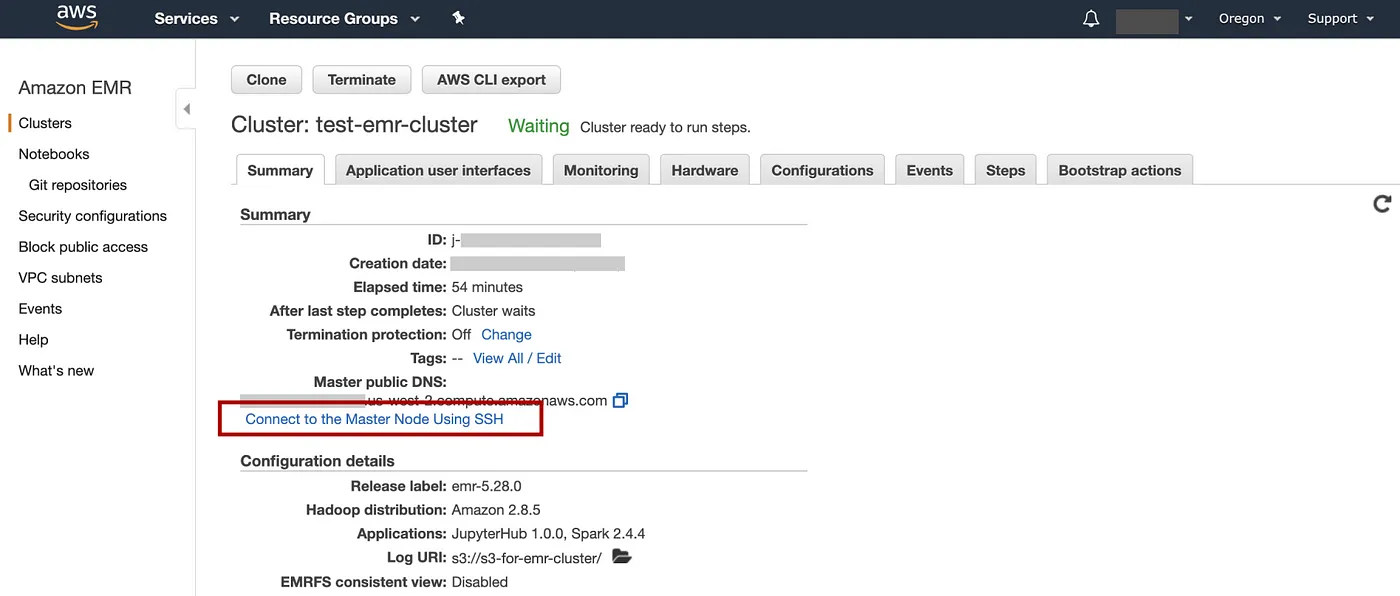This screenshot has width=1400, height=596.
Task: Open Block public access in sidebar
Action: [x=83, y=247]
